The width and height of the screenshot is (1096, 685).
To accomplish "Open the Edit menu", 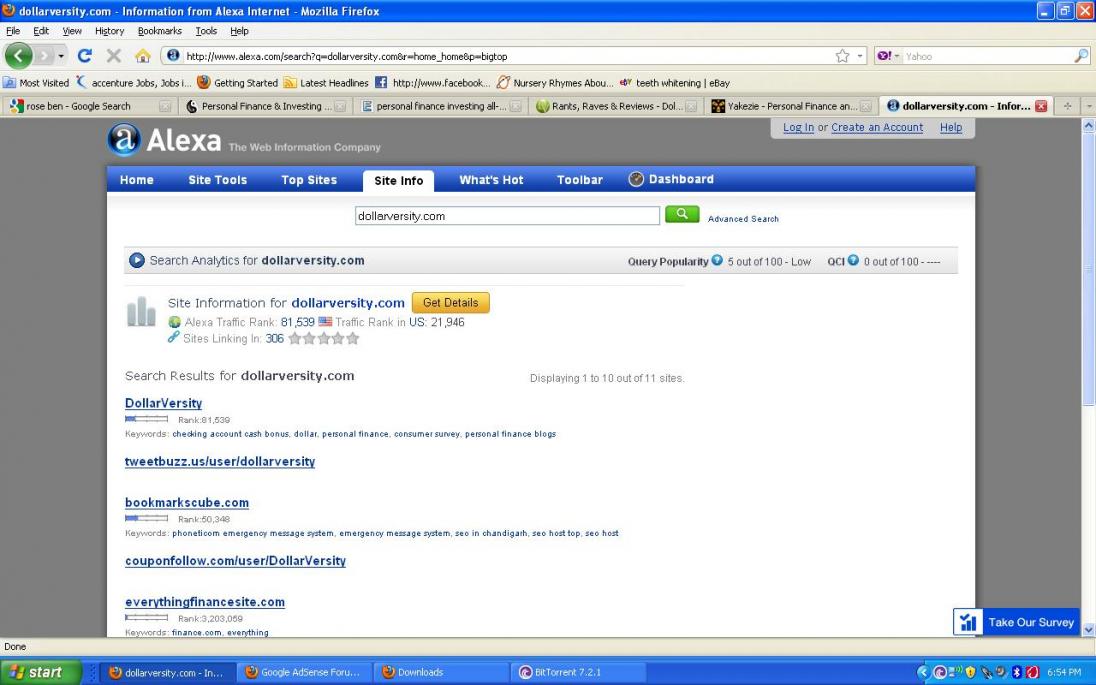I will (41, 31).
